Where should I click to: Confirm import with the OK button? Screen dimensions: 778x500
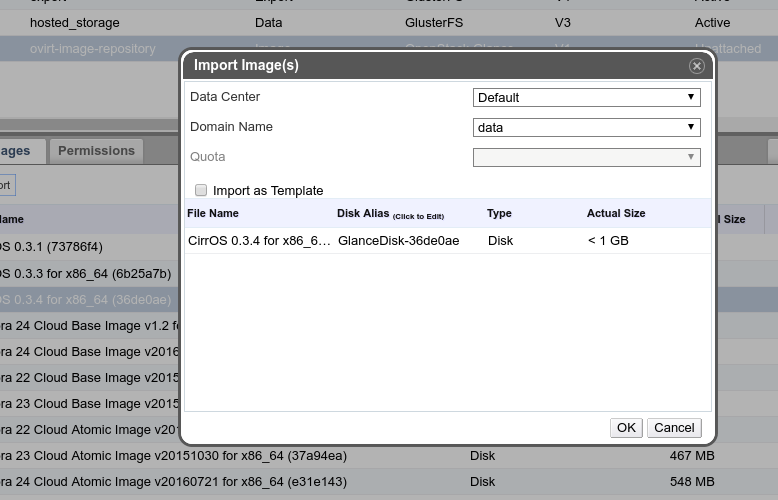(x=626, y=427)
